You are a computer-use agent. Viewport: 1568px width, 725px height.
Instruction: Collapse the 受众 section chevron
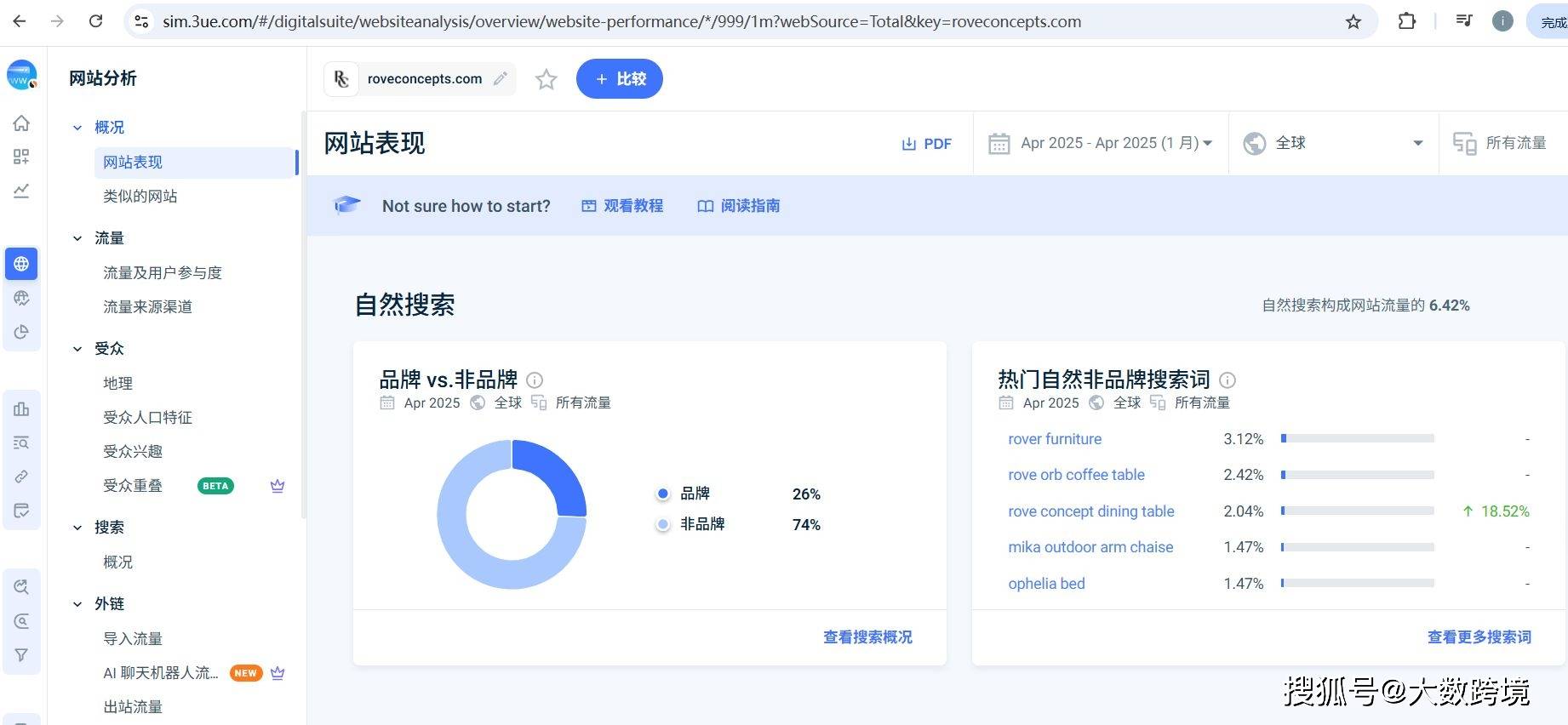(77, 349)
